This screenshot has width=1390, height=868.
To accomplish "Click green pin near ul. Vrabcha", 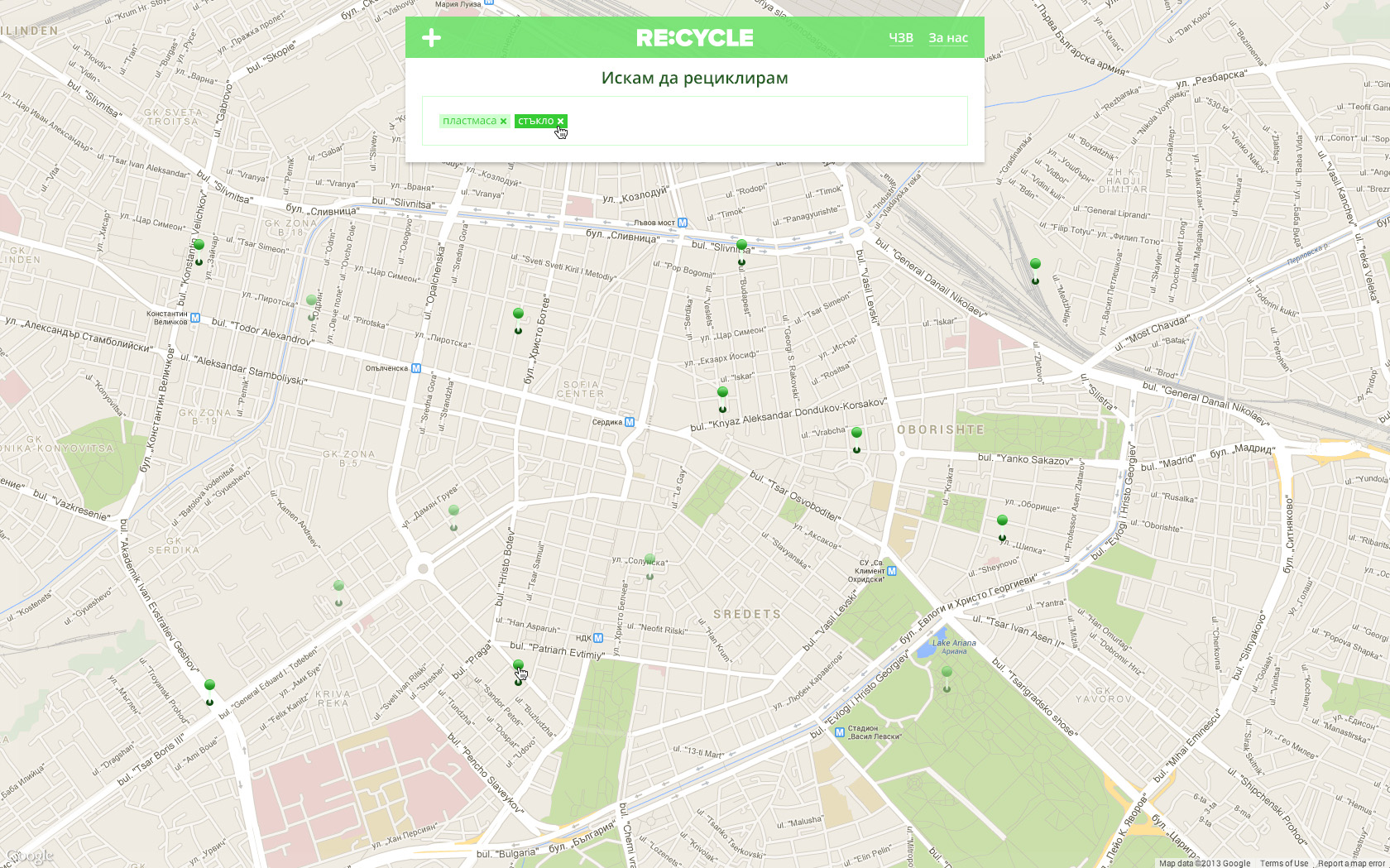I will point(856,434).
